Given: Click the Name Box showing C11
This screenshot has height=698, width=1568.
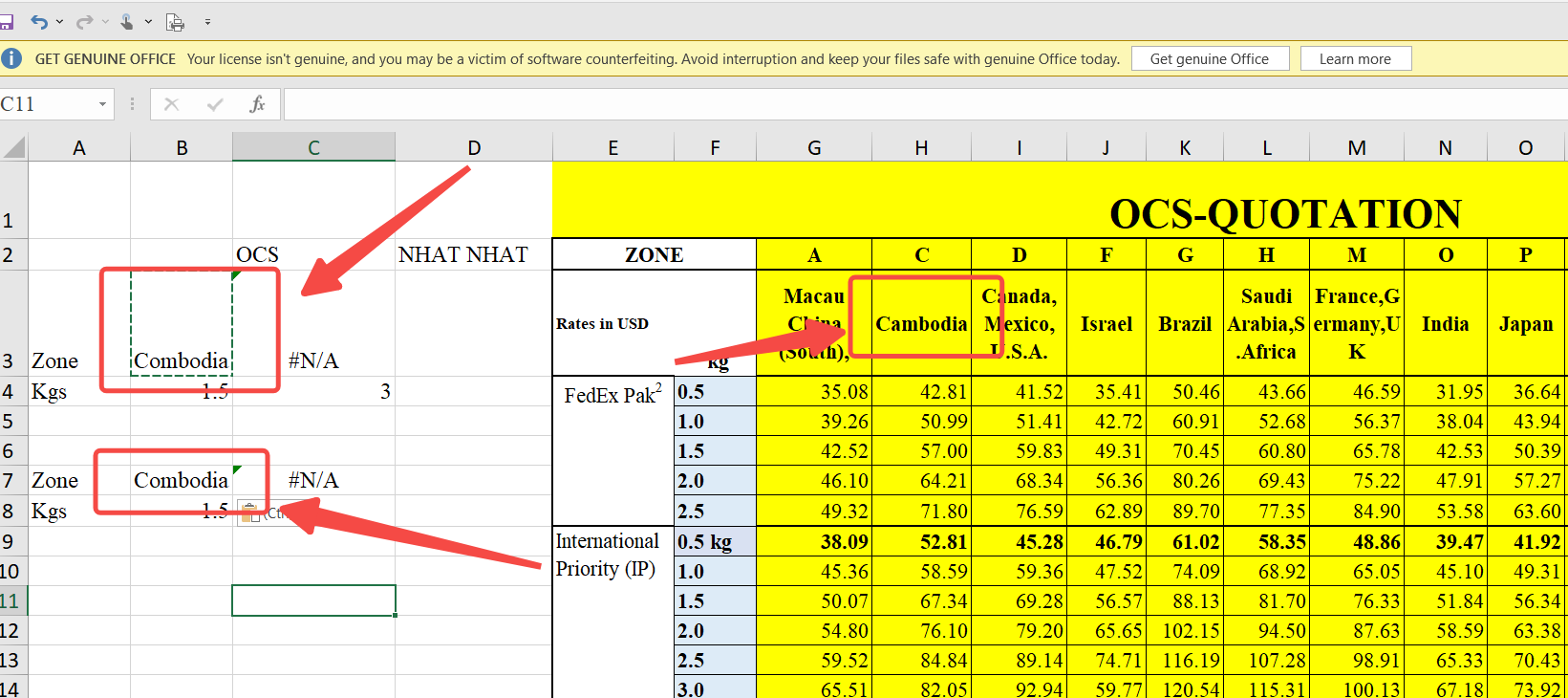Looking at the screenshot, I should point(48,104).
